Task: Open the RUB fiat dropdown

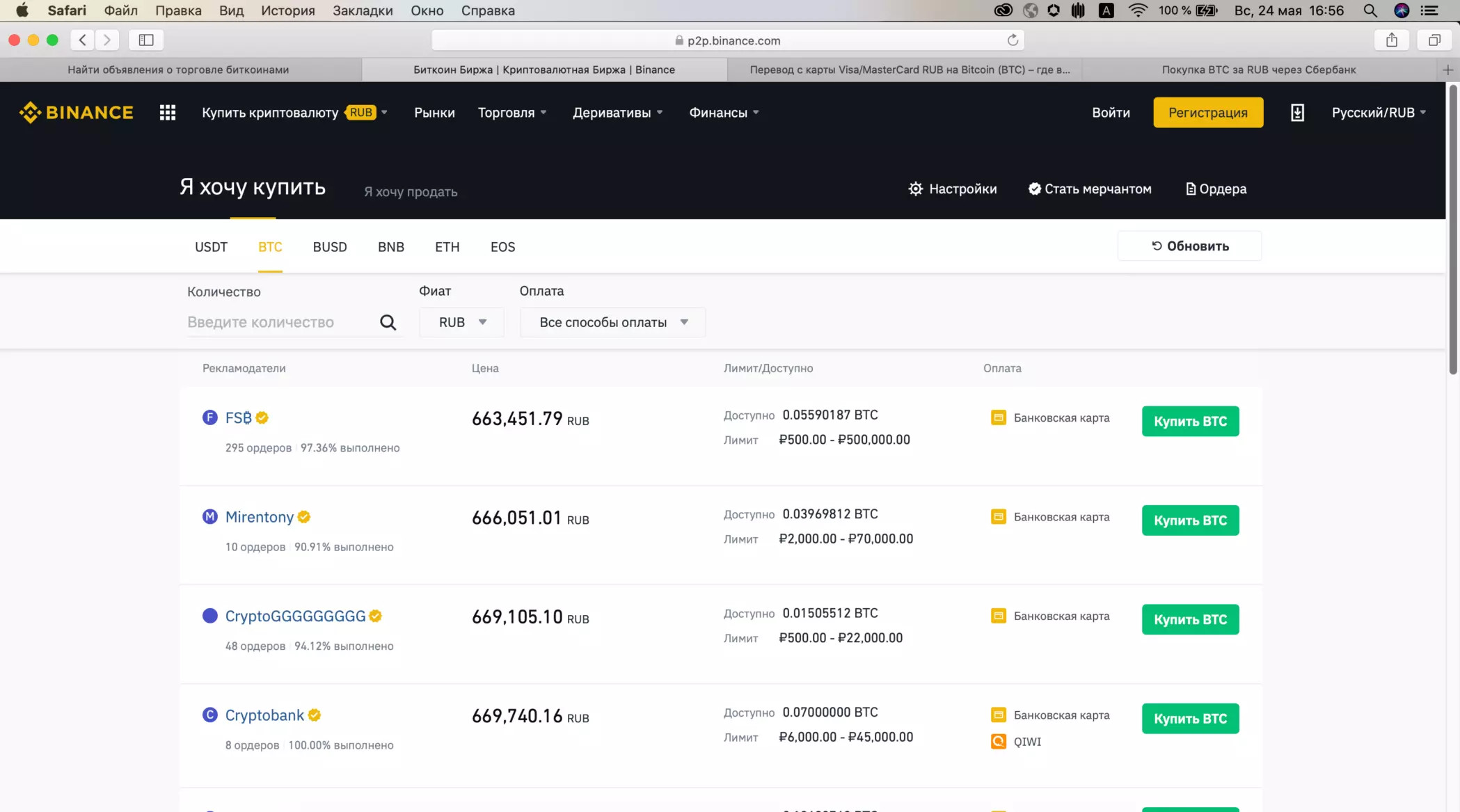Action: point(461,322)
